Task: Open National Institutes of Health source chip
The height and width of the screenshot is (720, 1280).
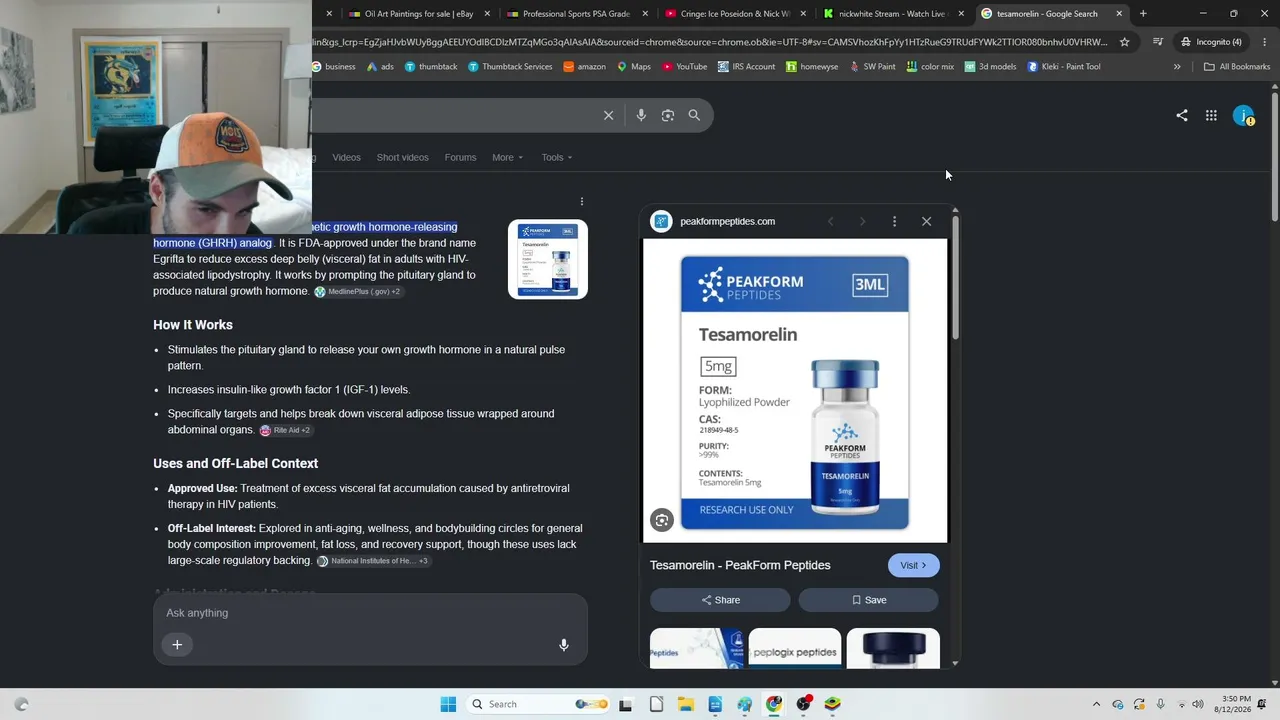Action: (373, 561)
